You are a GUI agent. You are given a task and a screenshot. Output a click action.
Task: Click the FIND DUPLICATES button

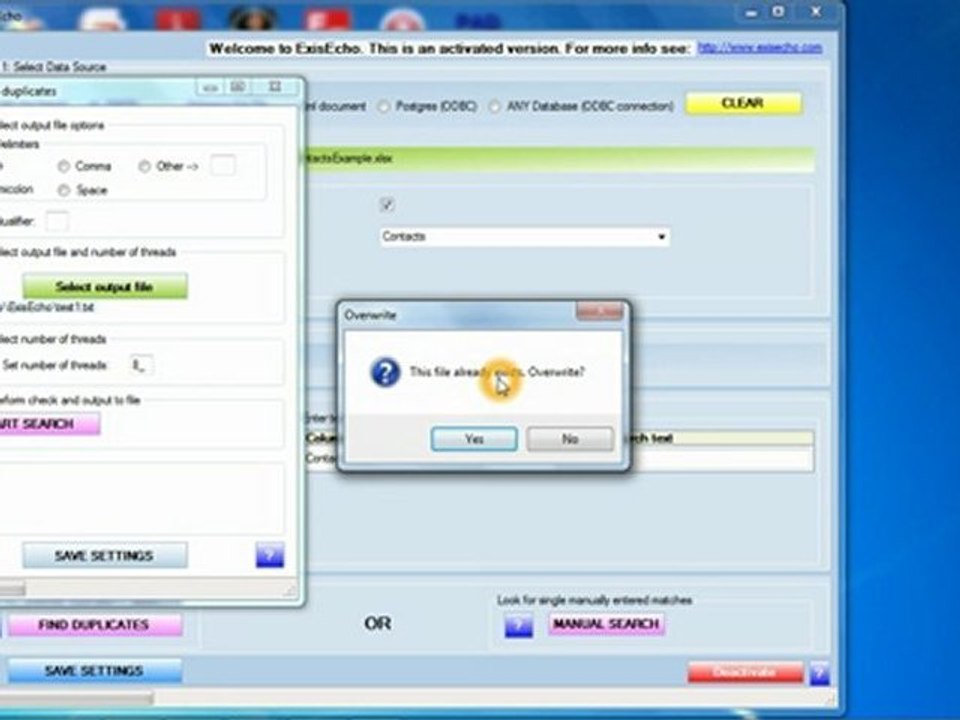tap(95, 625)
